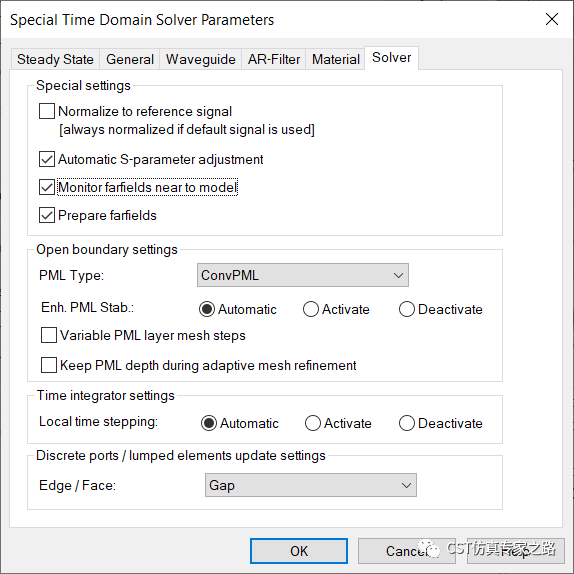This screenshot has width=574, height=574.
Task: Select the Waveguide tab
Action: click(x=201, y=59)
